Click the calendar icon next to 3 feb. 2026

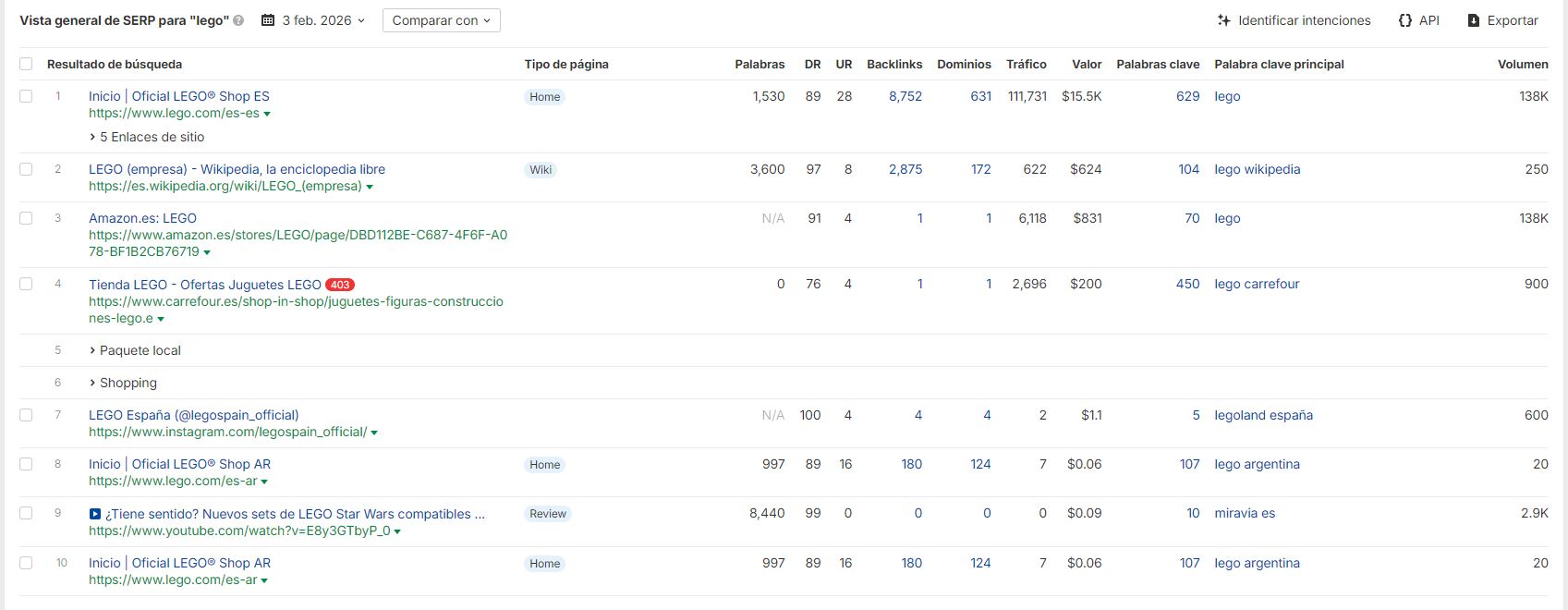(x=268, y=20)
